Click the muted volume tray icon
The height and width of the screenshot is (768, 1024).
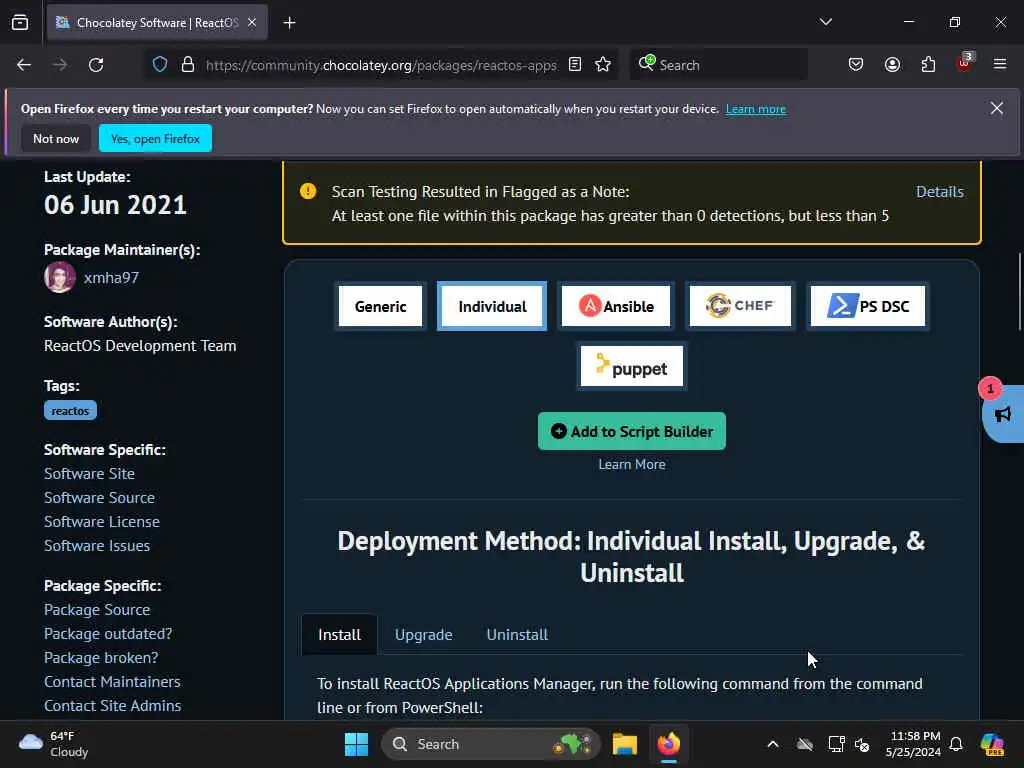click(862, 744)
